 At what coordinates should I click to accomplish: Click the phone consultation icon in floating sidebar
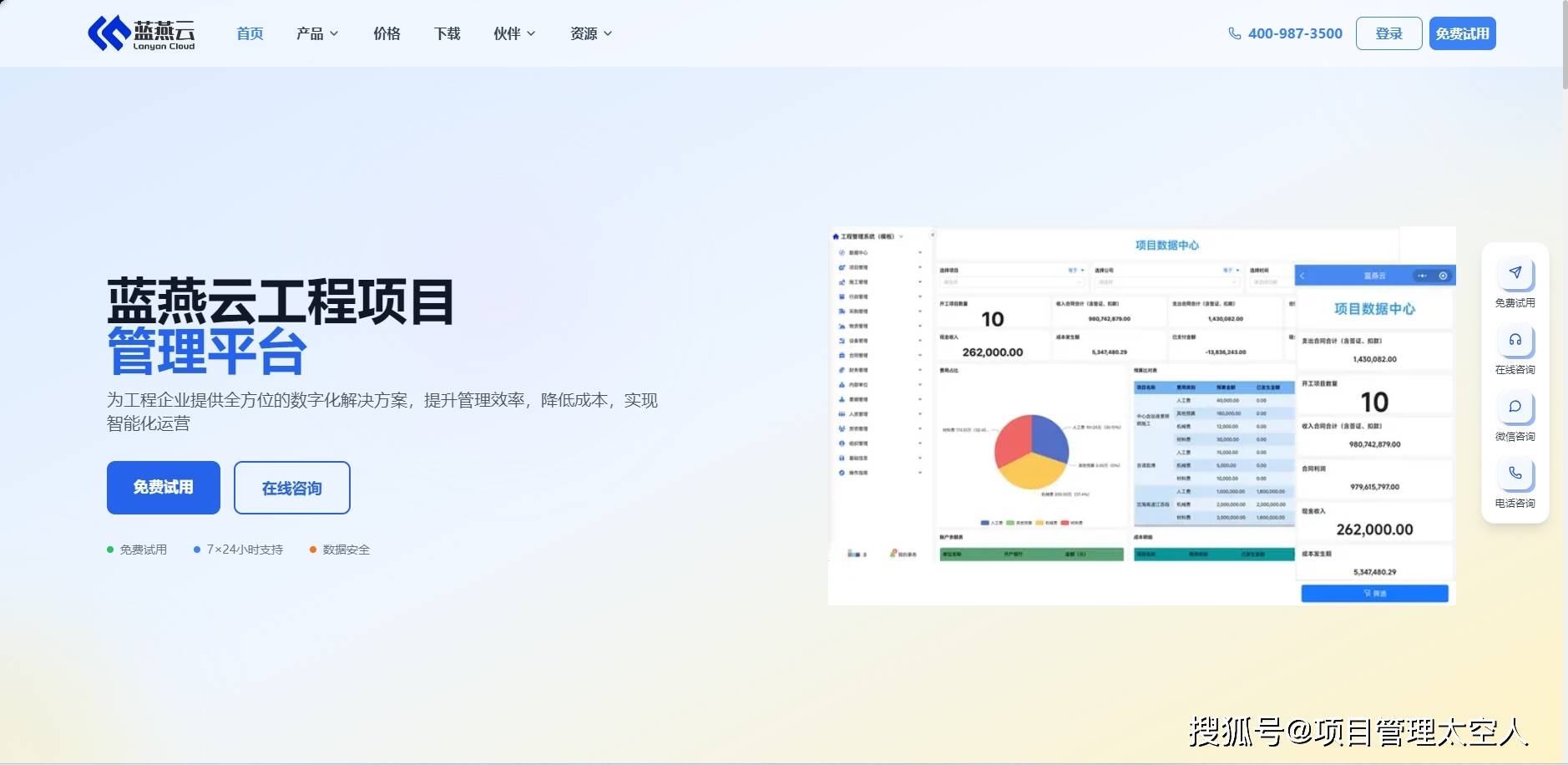[x=1515, y=473]
